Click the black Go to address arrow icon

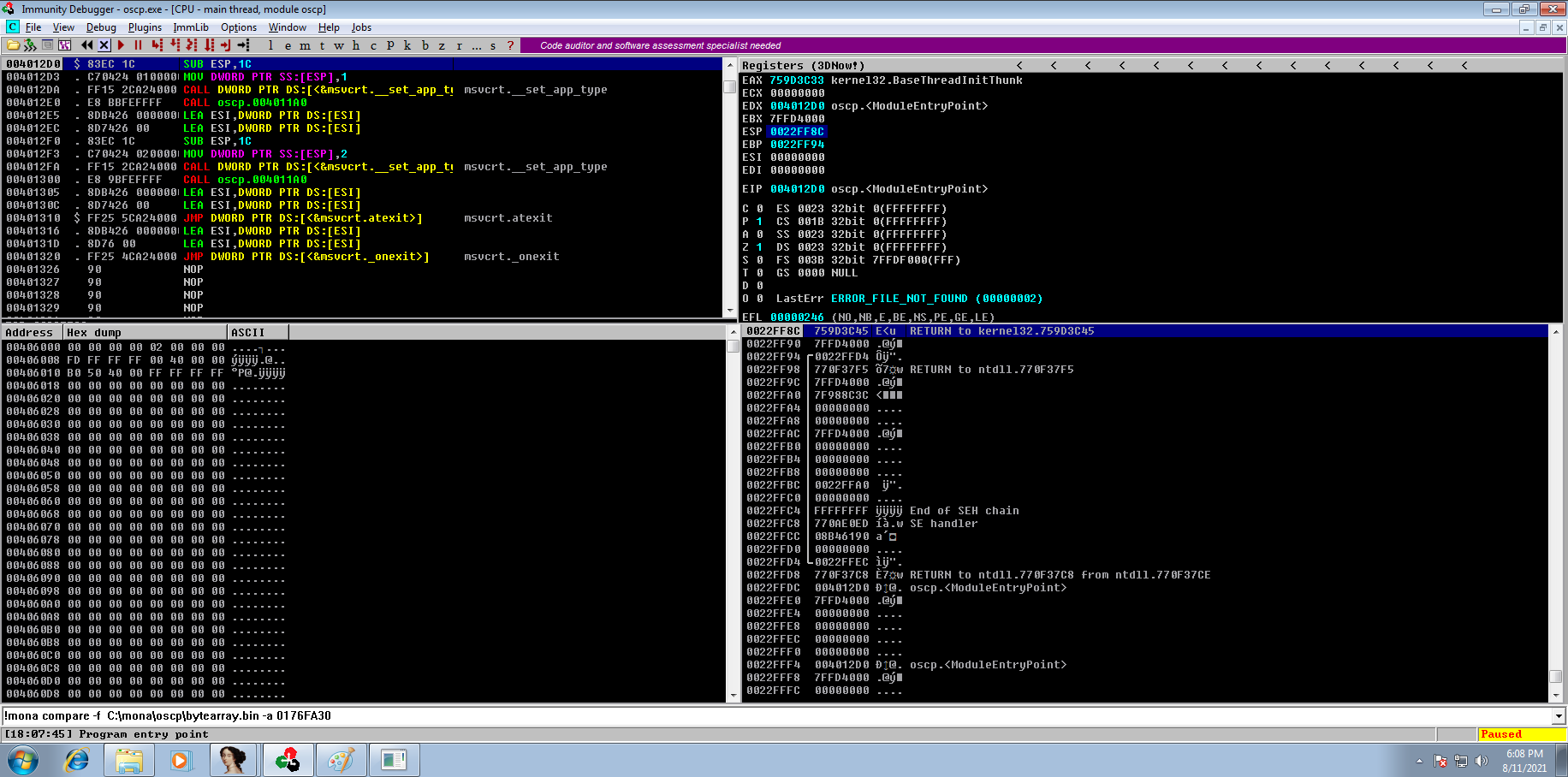tap(244, 45)
